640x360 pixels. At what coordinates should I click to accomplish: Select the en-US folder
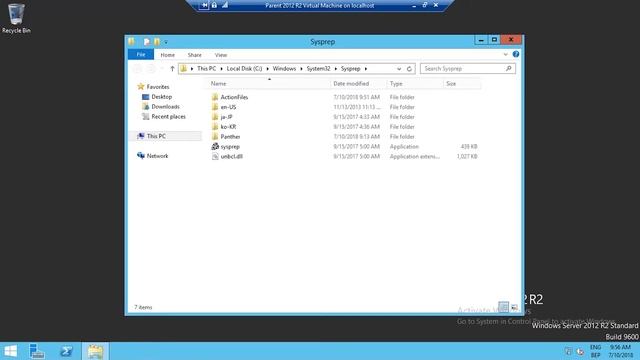[228, 107]
